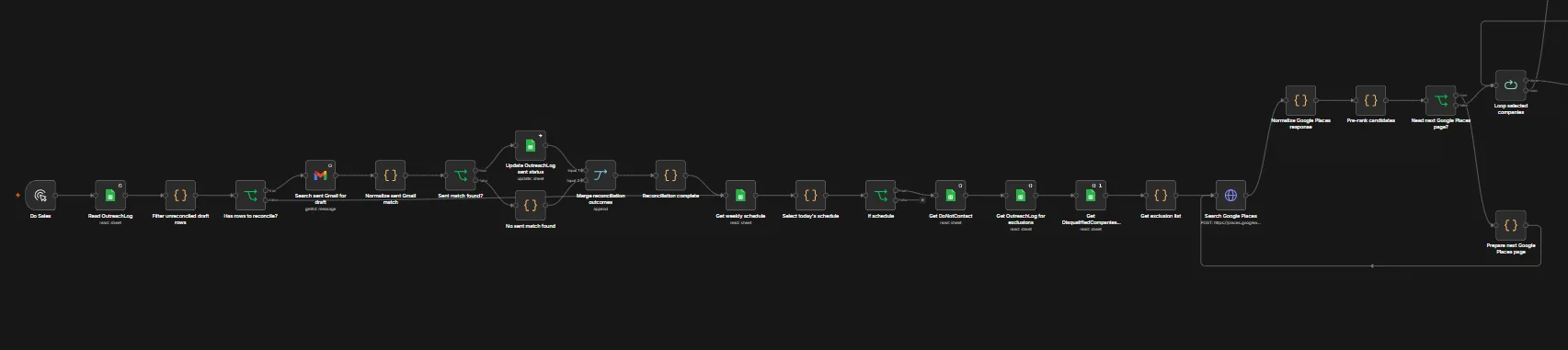1568x350 pixels.
Task: Select the No sent match found code node
Action: (531, 205)
